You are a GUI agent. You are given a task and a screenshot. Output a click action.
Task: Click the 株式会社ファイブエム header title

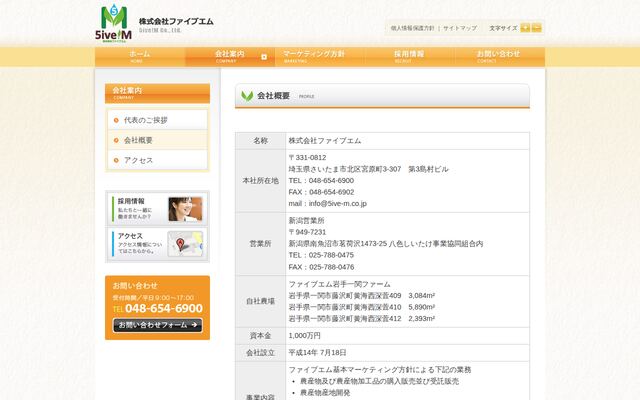click(176, 21)
